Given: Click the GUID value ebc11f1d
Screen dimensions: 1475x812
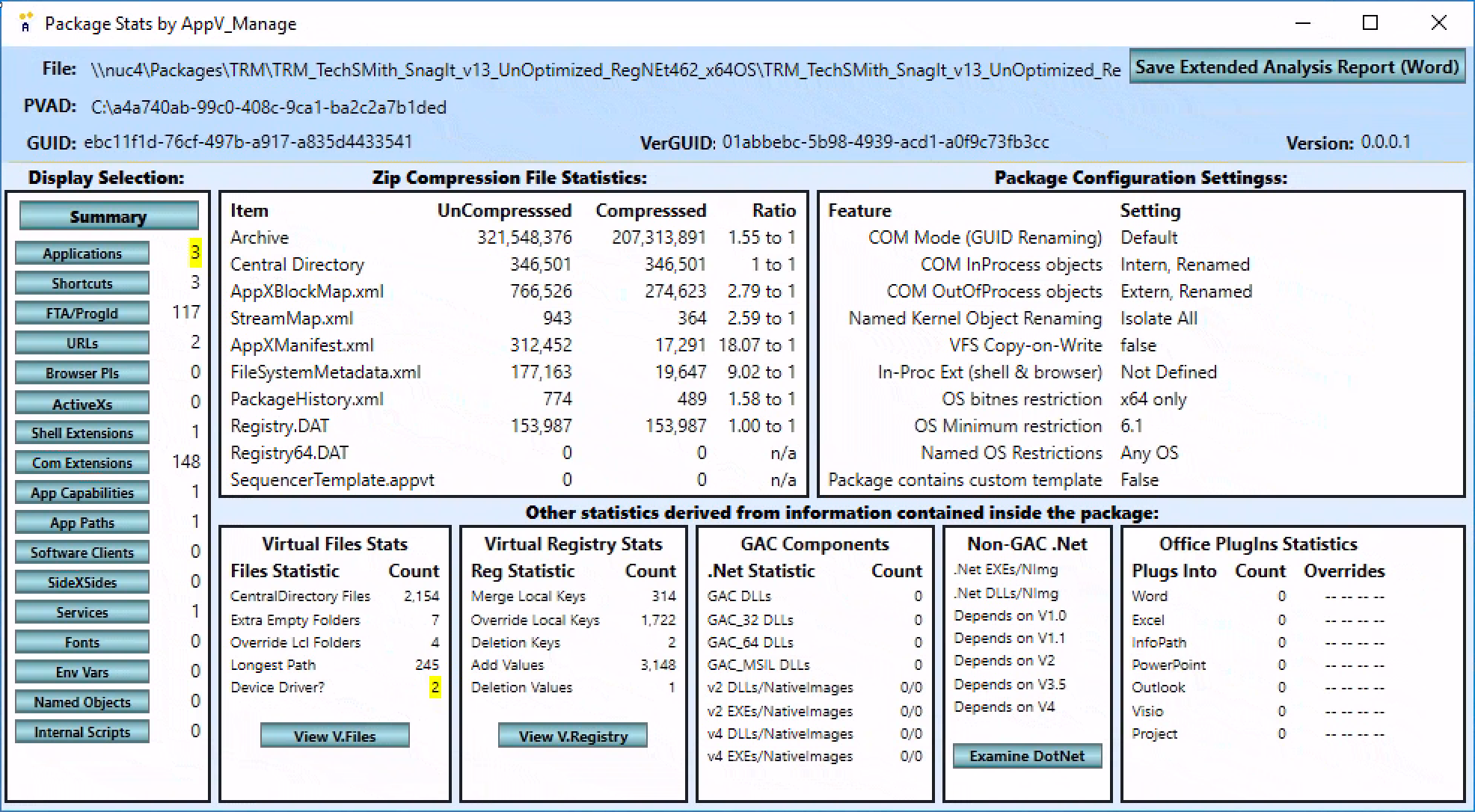Looking at the screenshot, I should point(248,142).
